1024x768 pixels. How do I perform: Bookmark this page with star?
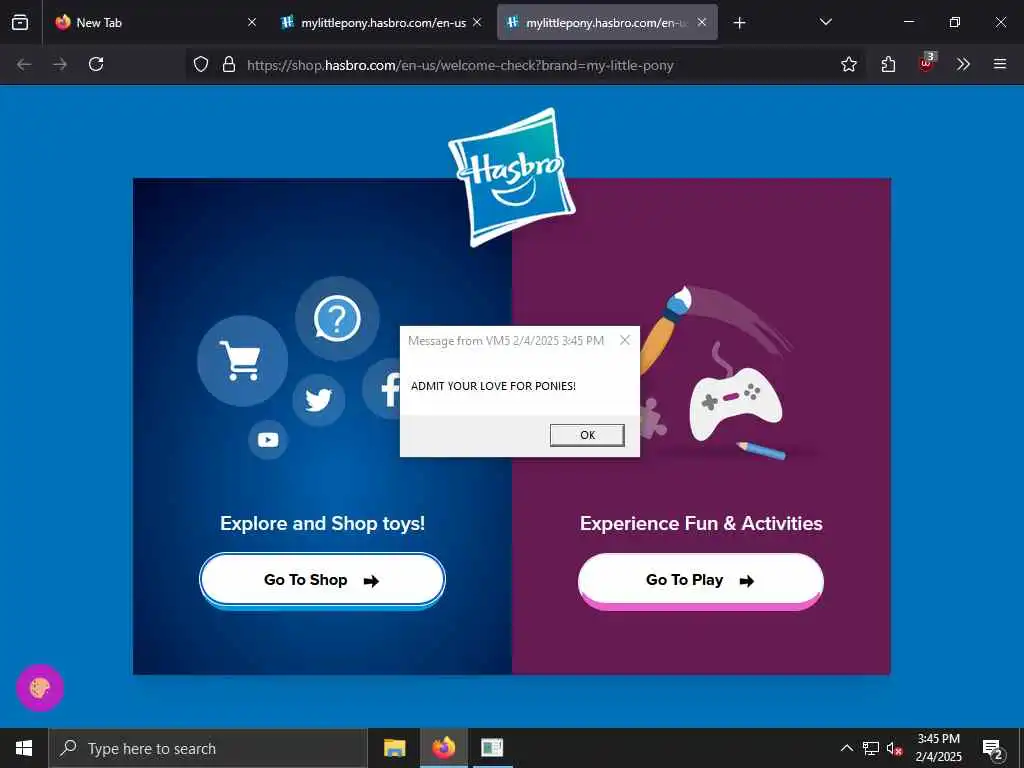(x=849, y=64)
